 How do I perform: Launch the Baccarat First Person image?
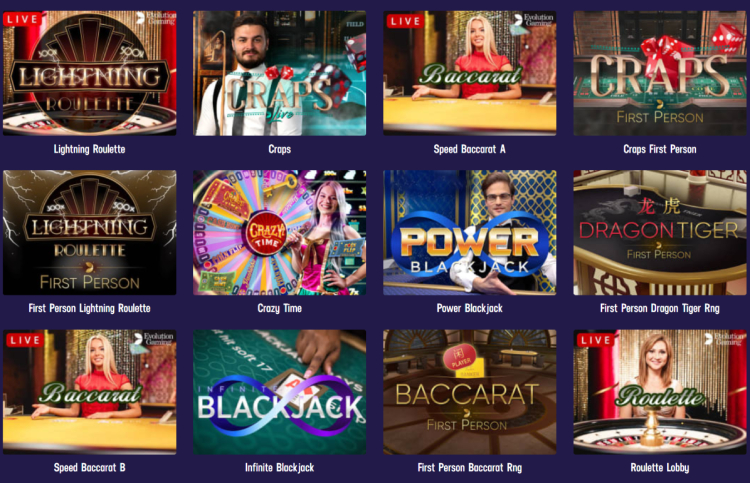[470, 392]
